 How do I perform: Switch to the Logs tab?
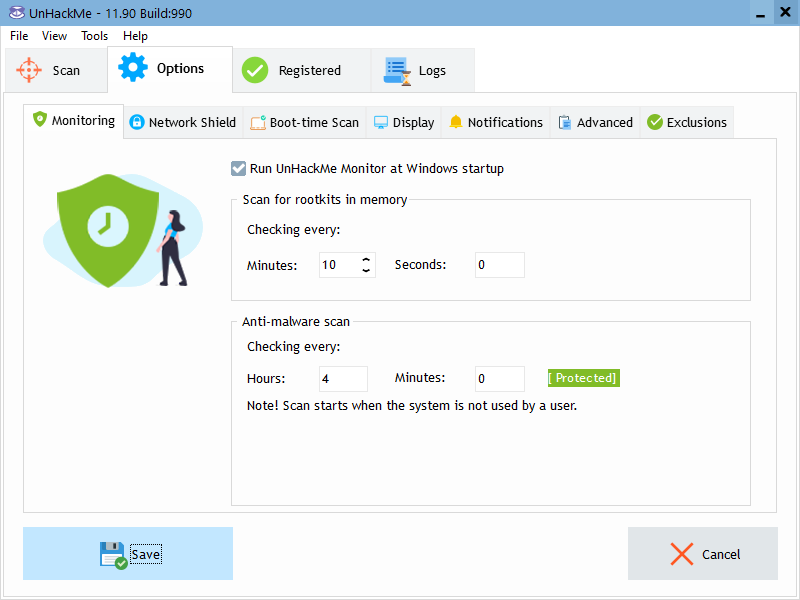(423, 70)
